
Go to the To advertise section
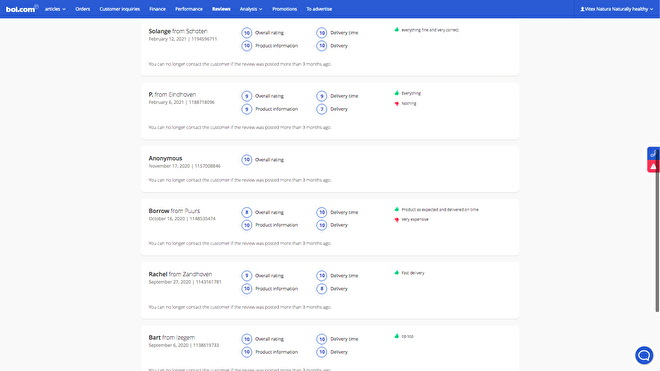[x=319, y=9]
